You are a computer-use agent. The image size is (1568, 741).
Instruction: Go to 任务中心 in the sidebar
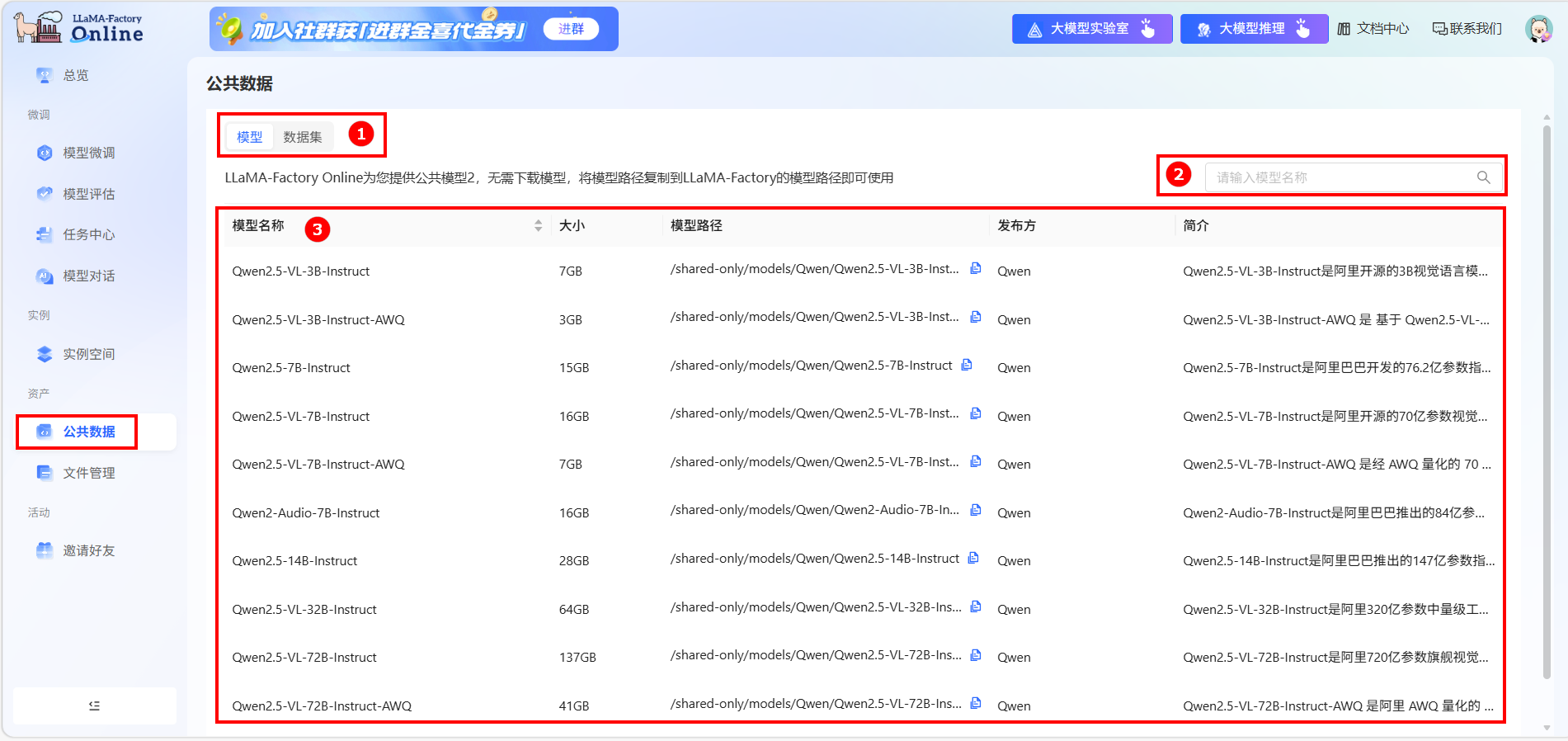click(x=89, y=234)
